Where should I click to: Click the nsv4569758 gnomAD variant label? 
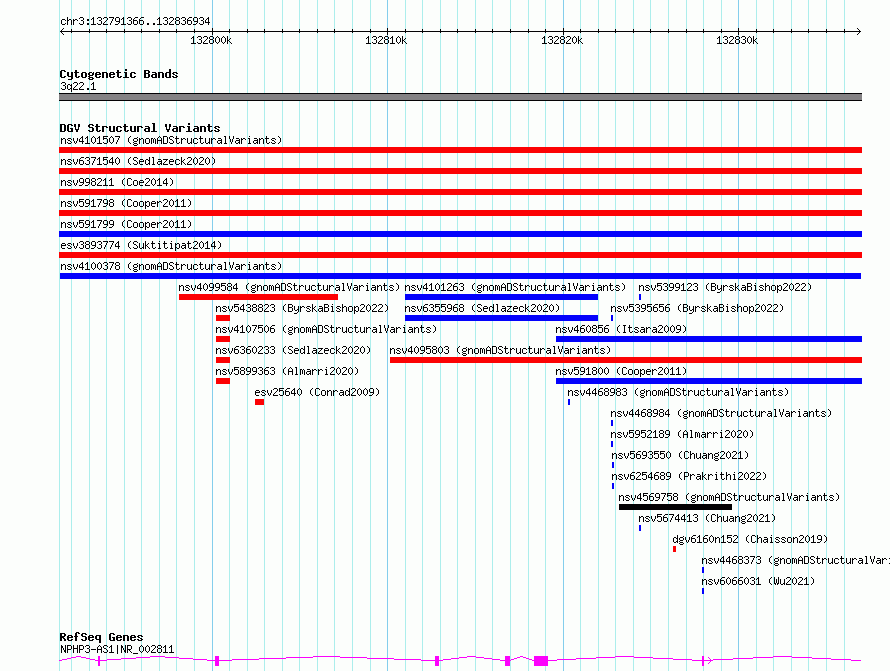point(729,497)
